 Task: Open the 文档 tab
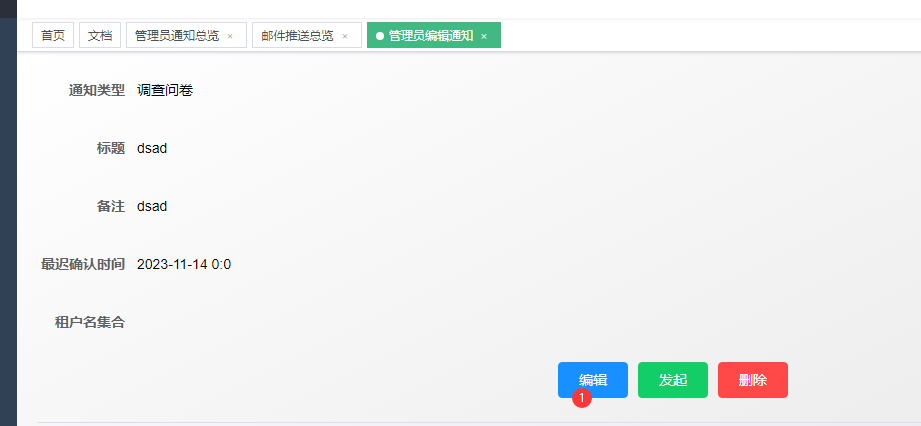click(100, 35)
